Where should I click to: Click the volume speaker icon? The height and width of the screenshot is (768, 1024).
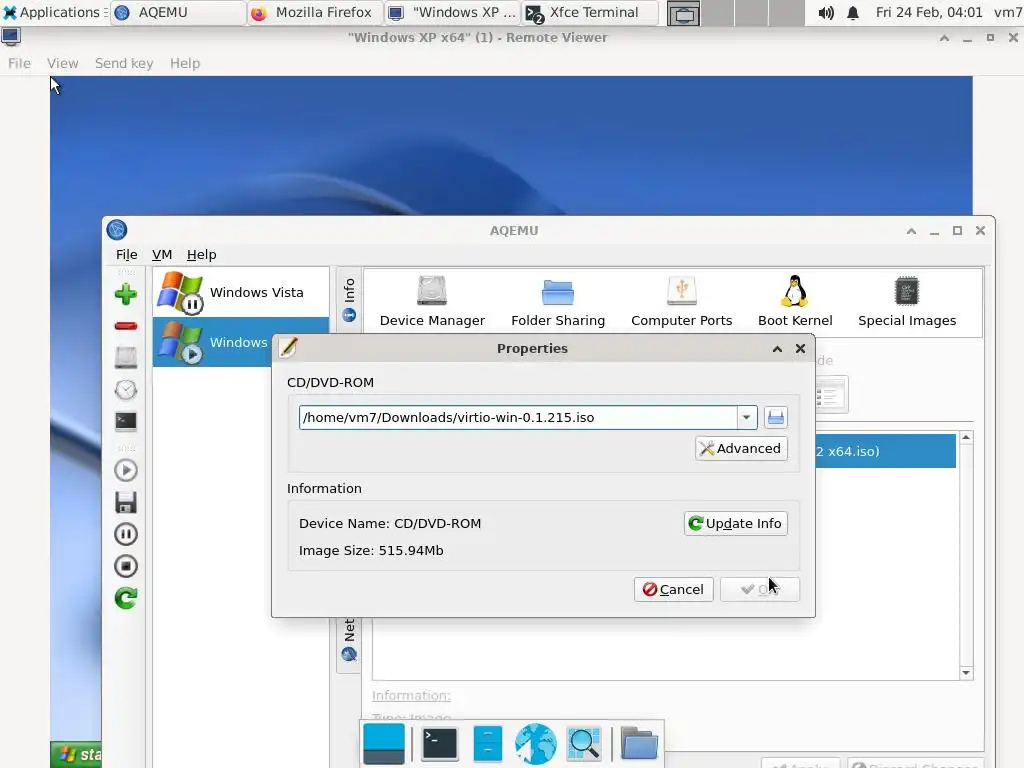pos(825,12)
